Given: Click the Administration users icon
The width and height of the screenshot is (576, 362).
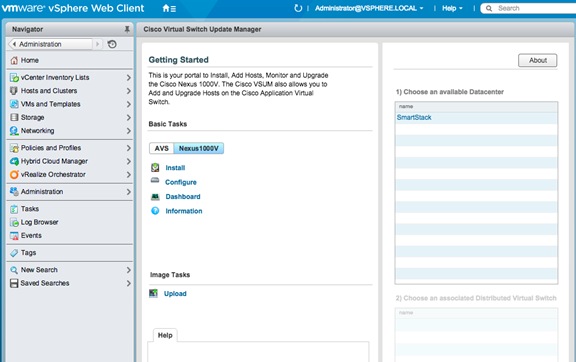Looking at the screenshot, I should [x=14, y=191].
